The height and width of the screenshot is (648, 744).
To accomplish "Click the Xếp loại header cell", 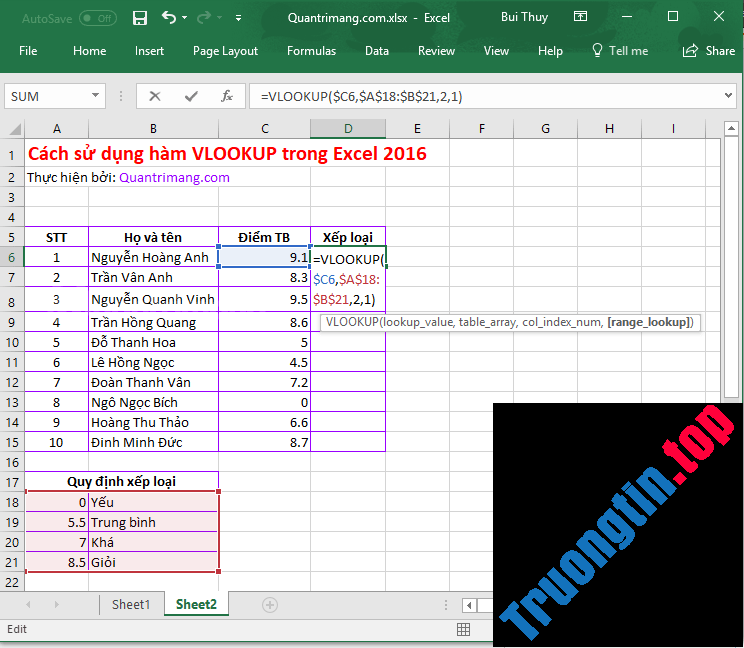I will click(348, 237).
